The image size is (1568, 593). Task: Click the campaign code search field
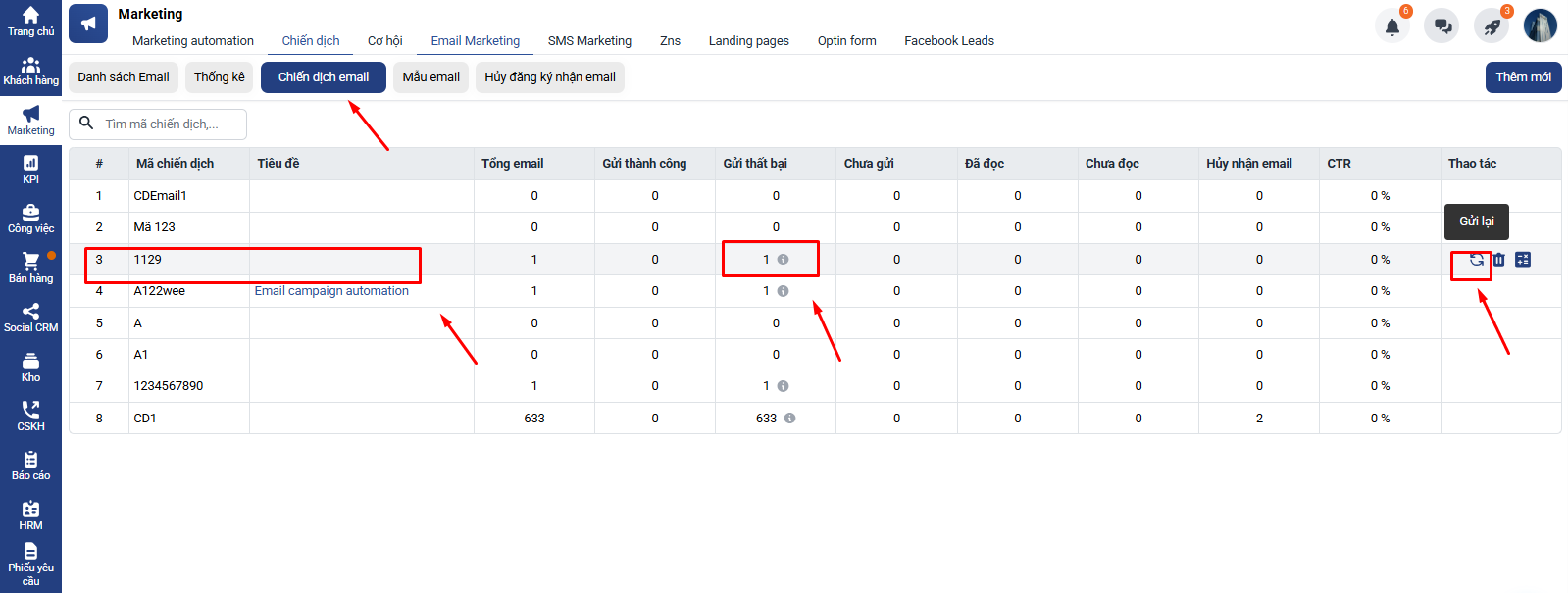click(169, 124)
